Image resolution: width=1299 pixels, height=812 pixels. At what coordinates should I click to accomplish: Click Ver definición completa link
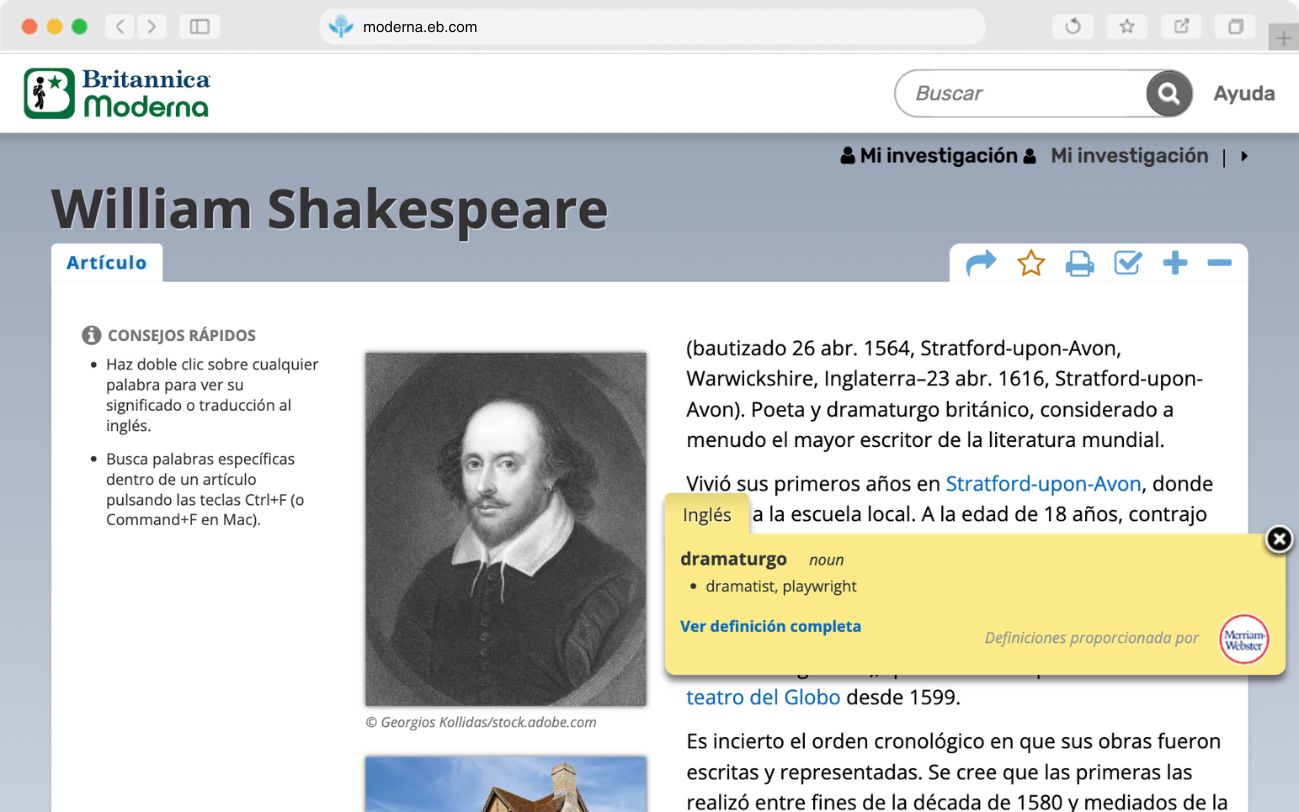770,626
